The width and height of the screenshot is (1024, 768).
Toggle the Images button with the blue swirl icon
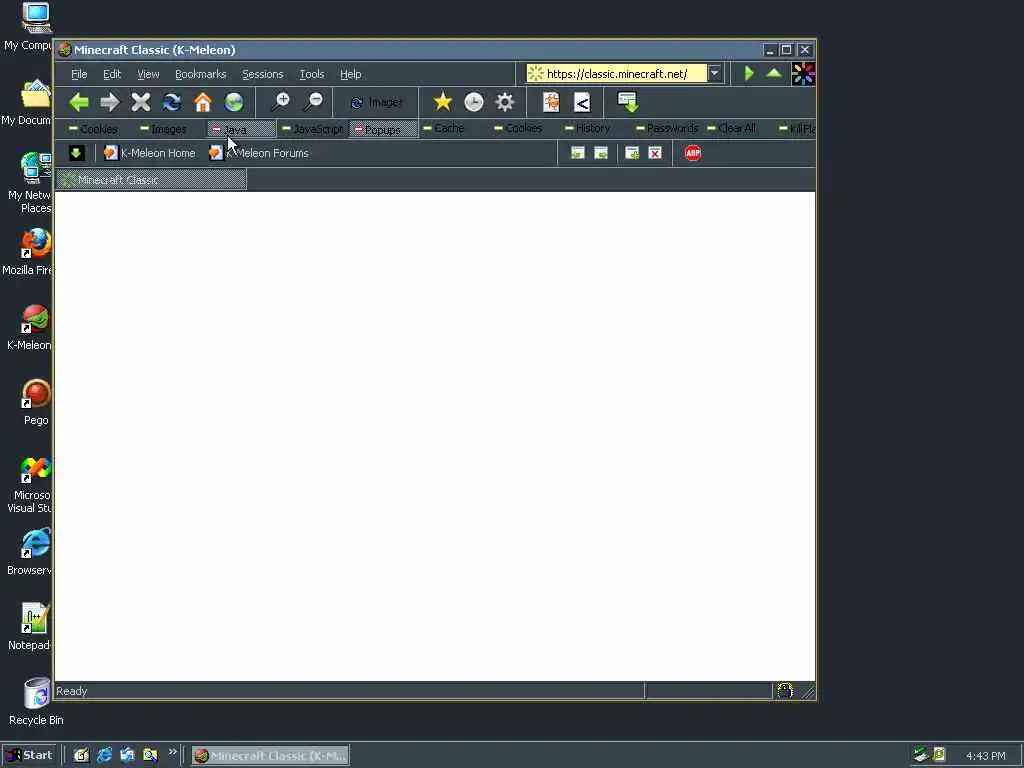(x=376, y=103)
